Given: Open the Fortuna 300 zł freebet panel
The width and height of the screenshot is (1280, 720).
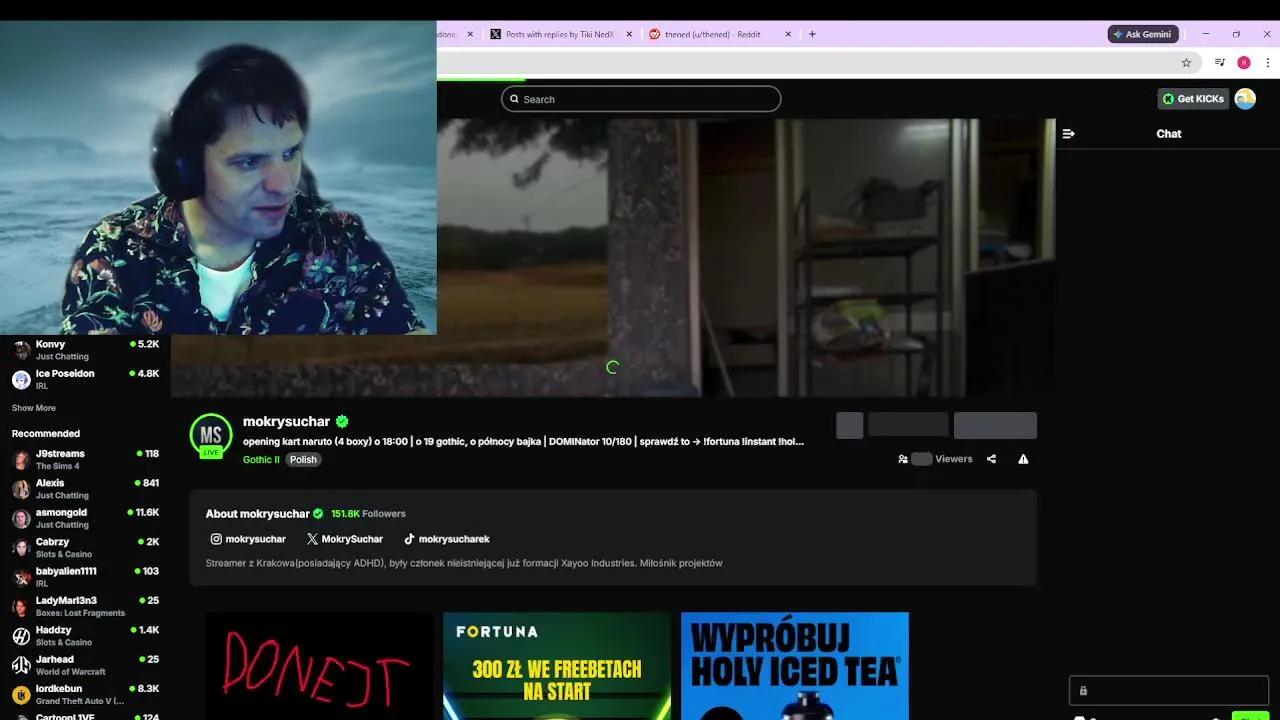Looking at the screenshot, I should [x=557, y=666].
